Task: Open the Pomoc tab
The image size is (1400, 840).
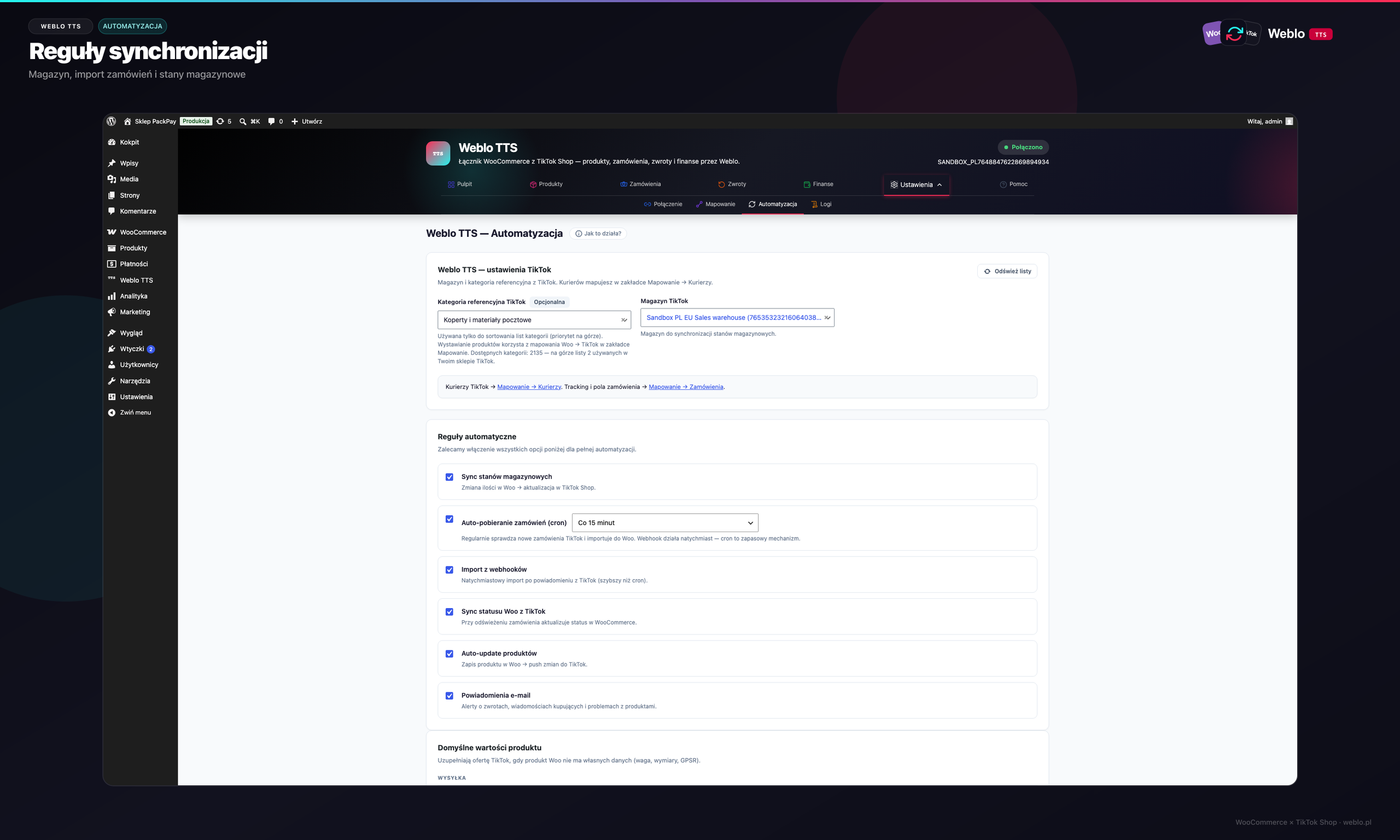Action: (1013, 184)
